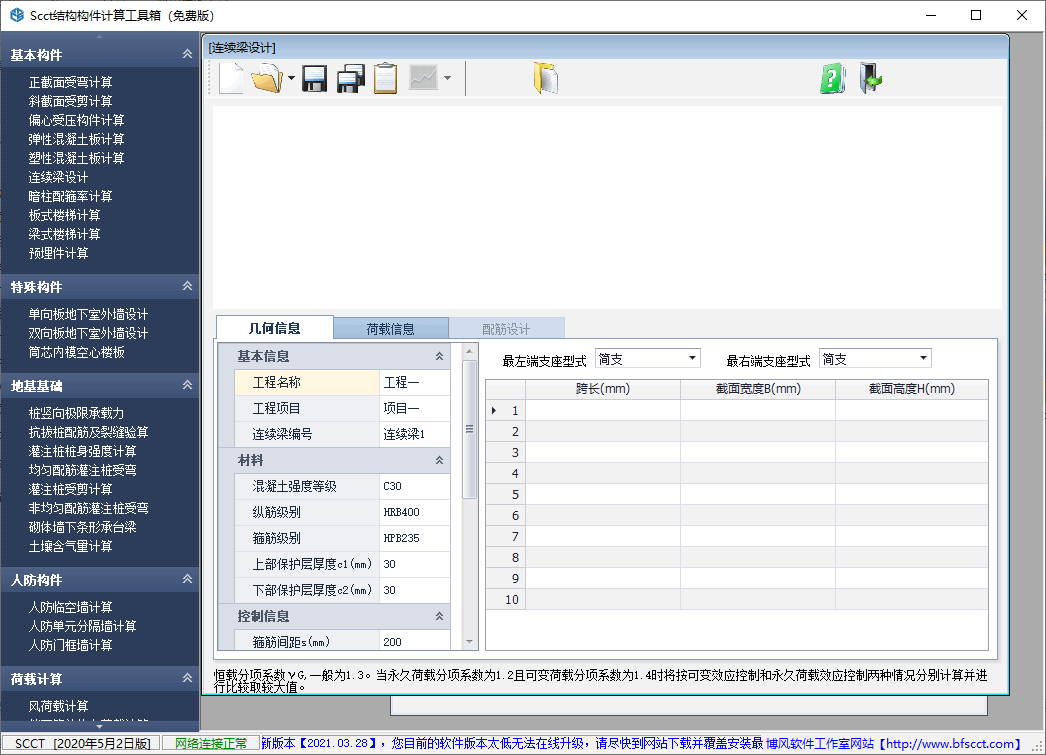Open 桩竖向极限承载力

click(76, 414)
